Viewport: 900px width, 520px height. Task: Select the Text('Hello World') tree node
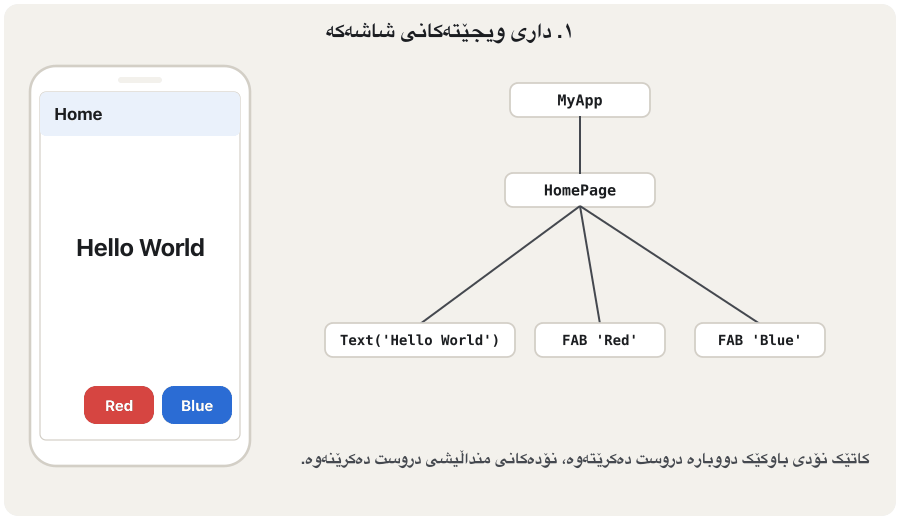point(420,340)
